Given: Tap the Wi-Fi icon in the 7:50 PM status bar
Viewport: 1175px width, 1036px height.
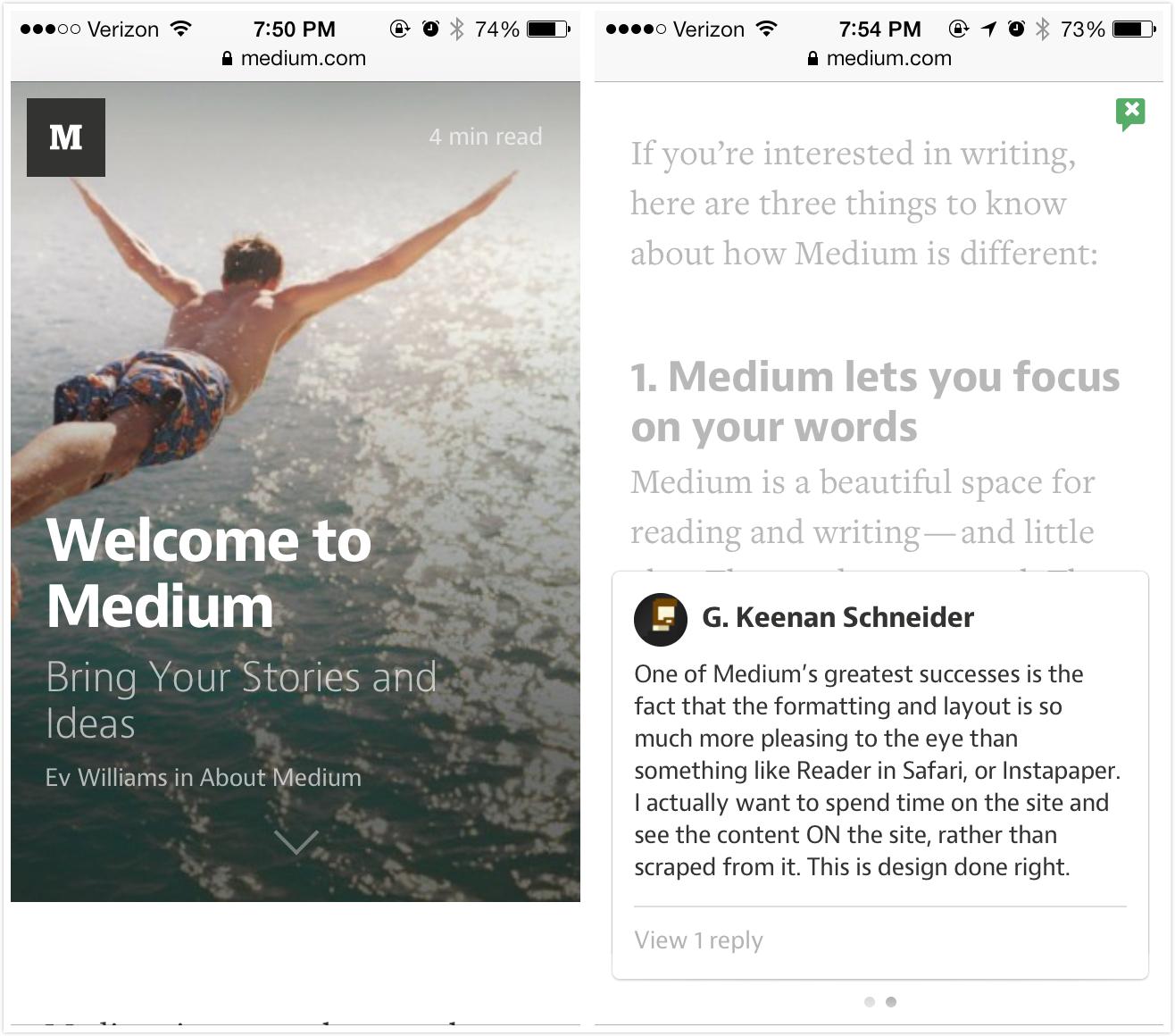Looking at the screenshot, I should [181, 29].
